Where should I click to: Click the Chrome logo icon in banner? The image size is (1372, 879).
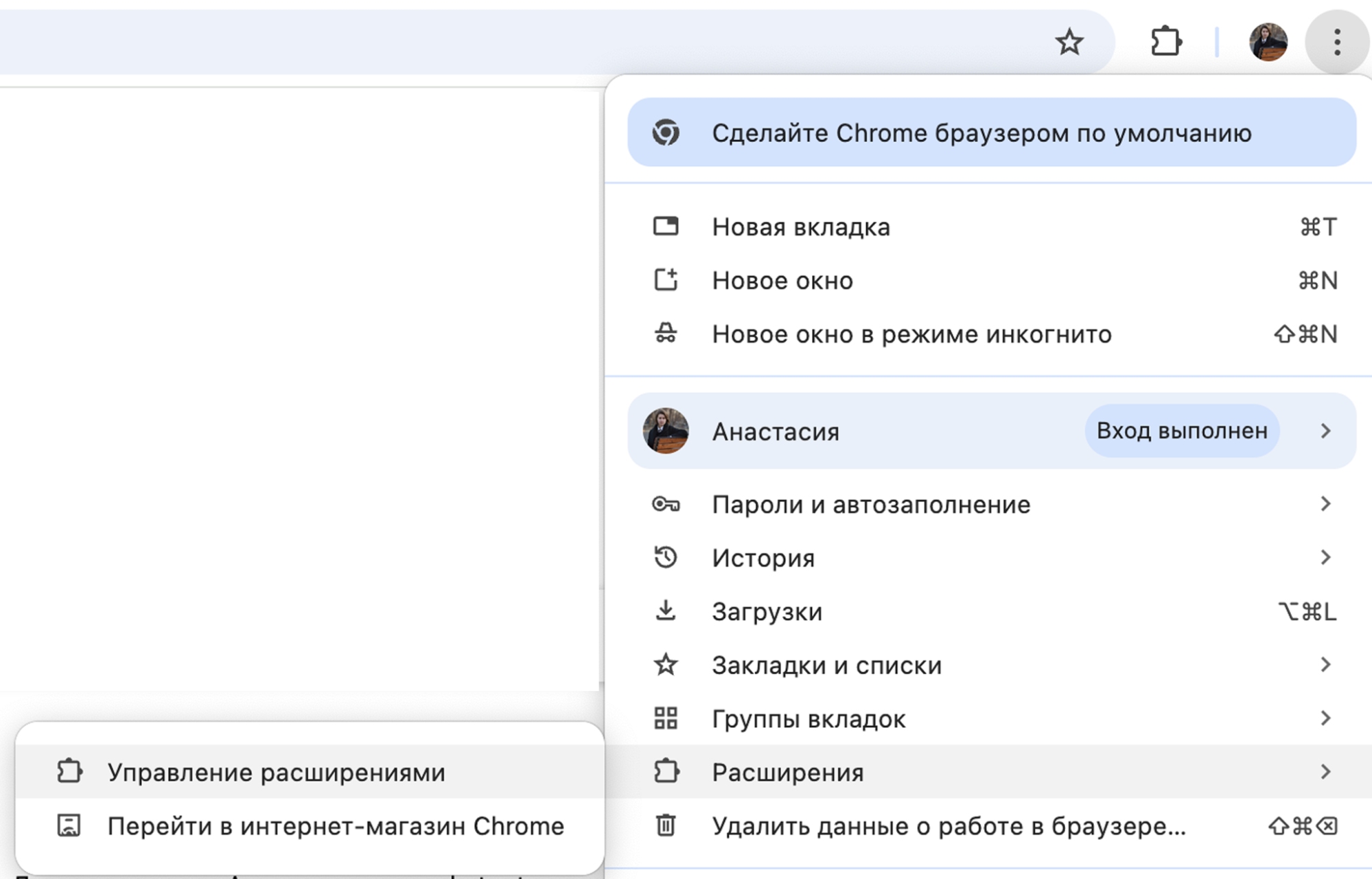coord(666,133)
